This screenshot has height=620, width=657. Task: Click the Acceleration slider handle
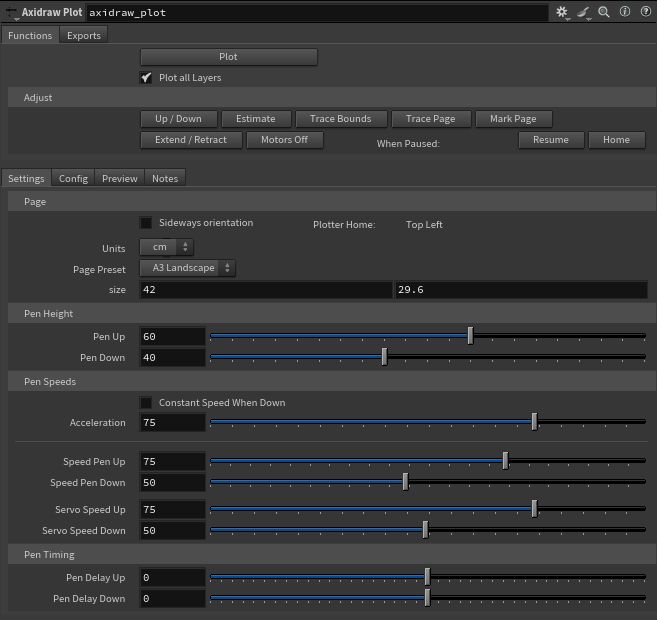click(x=534, y=422)
